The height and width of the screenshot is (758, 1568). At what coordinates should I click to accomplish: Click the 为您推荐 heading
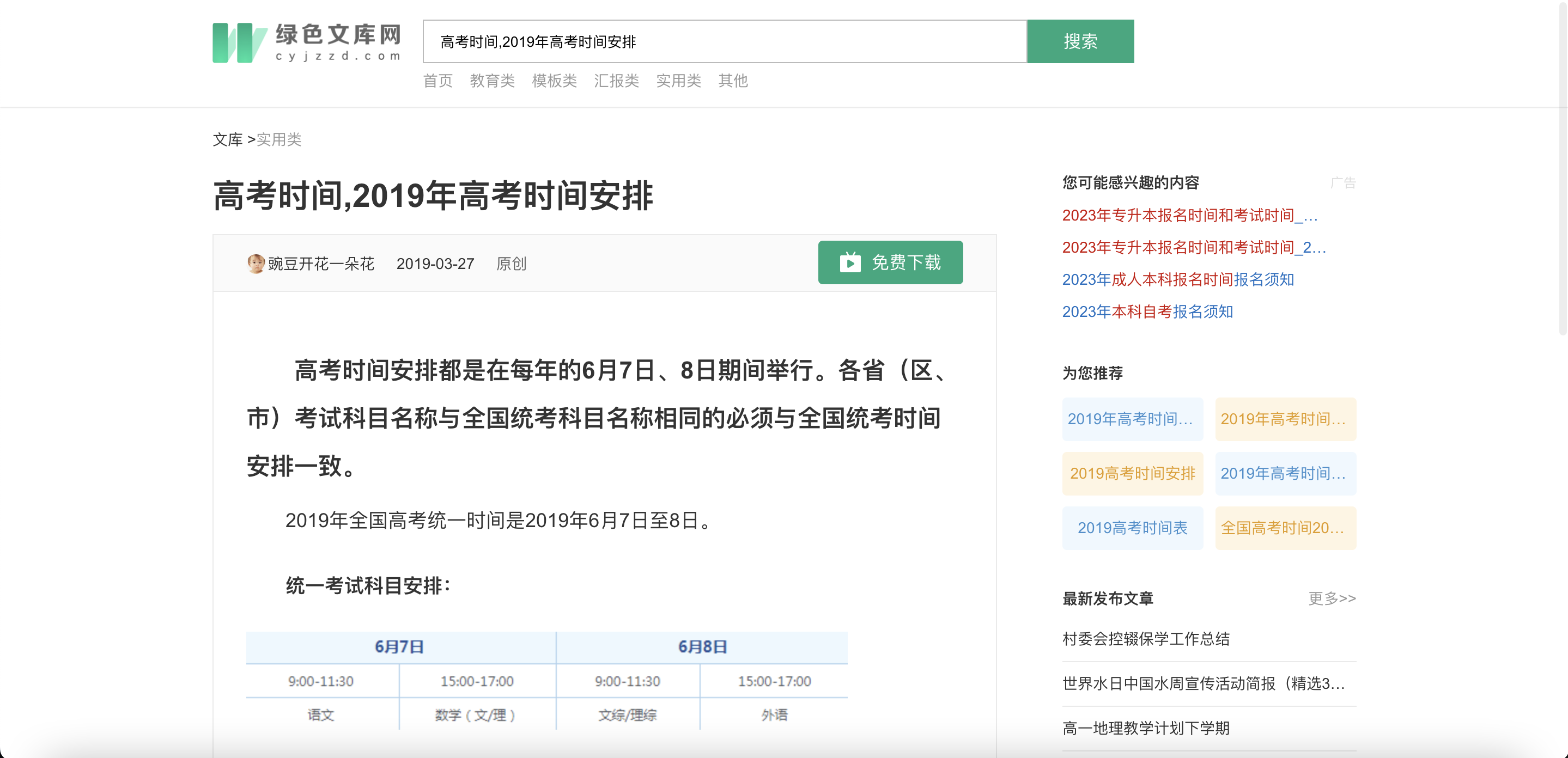(1092, 373)
